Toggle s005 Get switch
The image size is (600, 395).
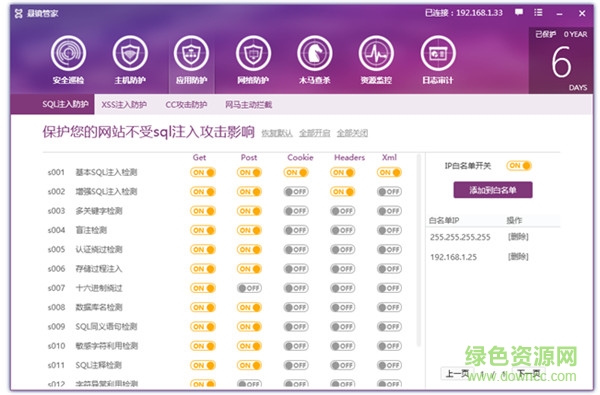[203, 250]
